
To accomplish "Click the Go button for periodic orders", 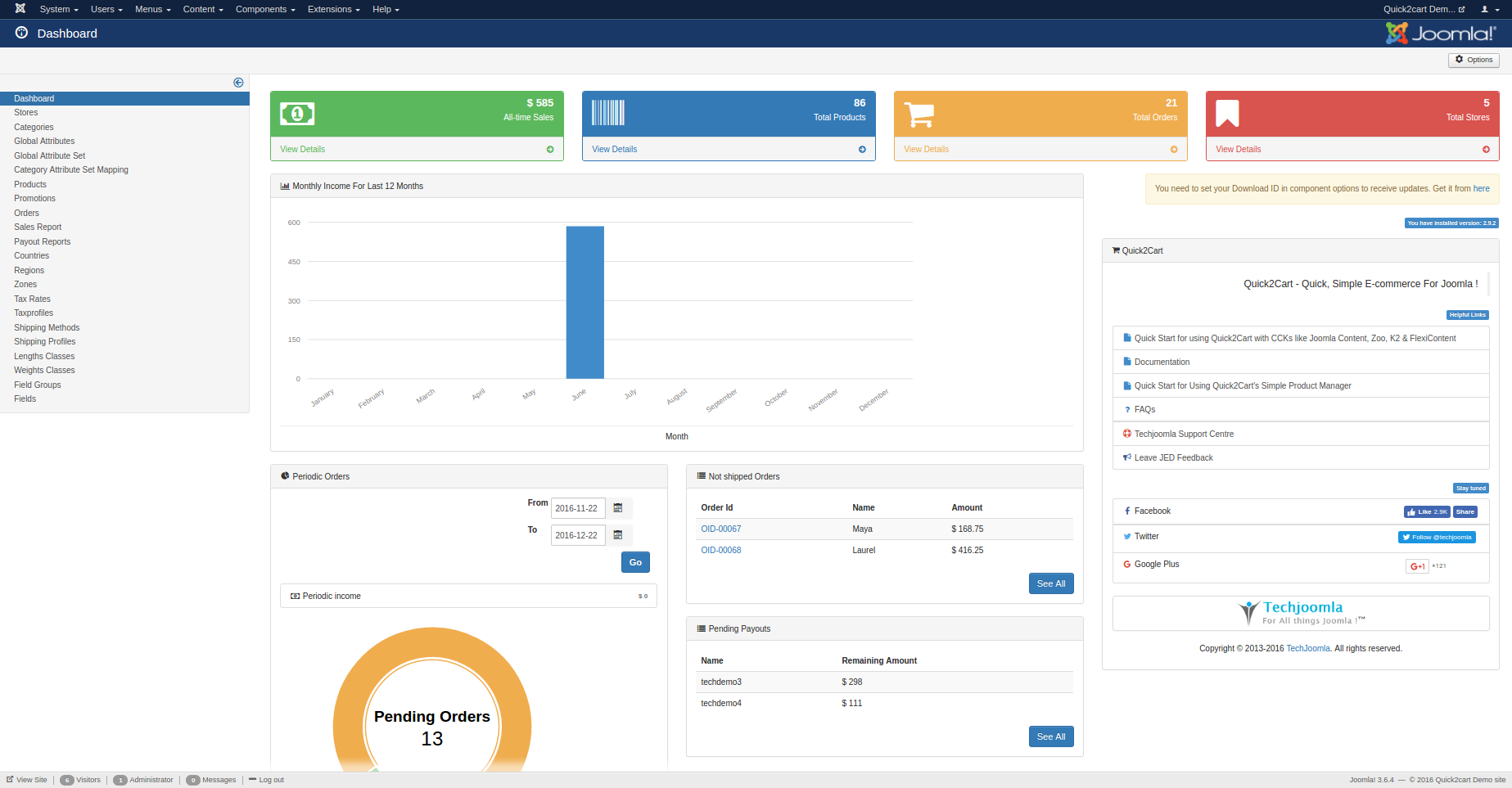I will [x=635, y=563].
